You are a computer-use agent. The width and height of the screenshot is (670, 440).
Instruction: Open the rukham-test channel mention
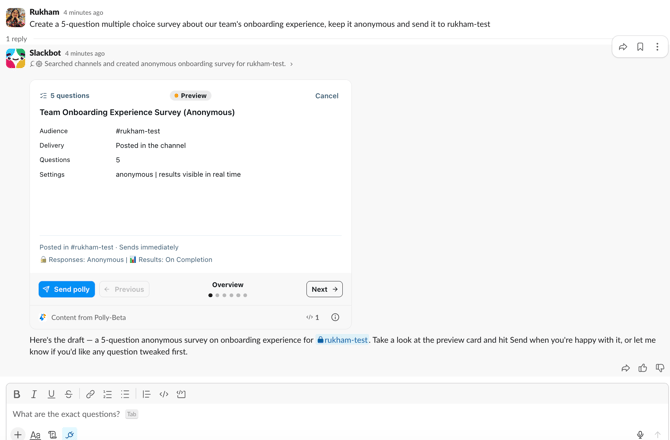click(x=342, y=340)
